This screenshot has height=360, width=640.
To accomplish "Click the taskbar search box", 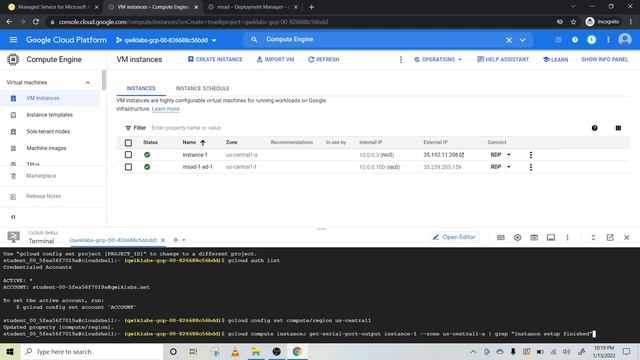I will point(91,351).
